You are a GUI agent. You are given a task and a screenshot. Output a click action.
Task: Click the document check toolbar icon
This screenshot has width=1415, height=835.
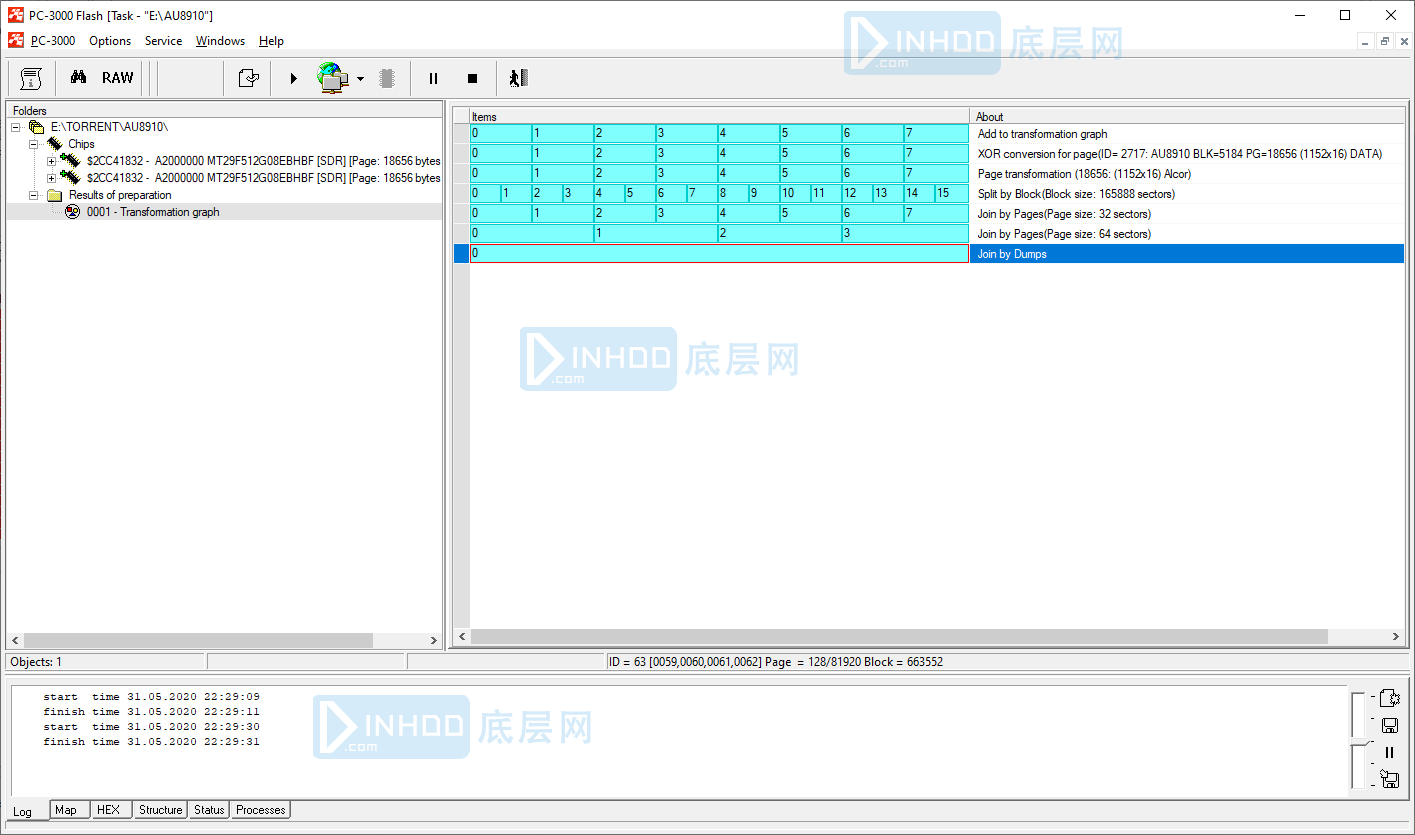click(x=248, y=78)
